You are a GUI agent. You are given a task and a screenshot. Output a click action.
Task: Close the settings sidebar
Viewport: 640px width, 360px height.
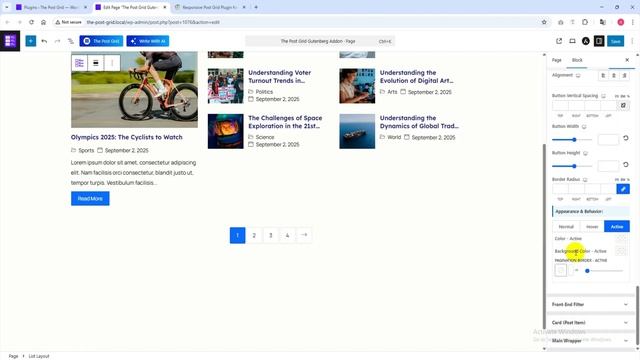[x=627, y=60]
